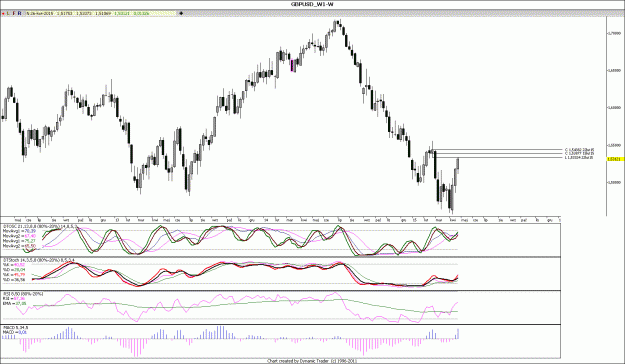Viewport: 625px width, 364px height.
Task: Click the latest rightmost weekly candle
Action: coord(458,165)
